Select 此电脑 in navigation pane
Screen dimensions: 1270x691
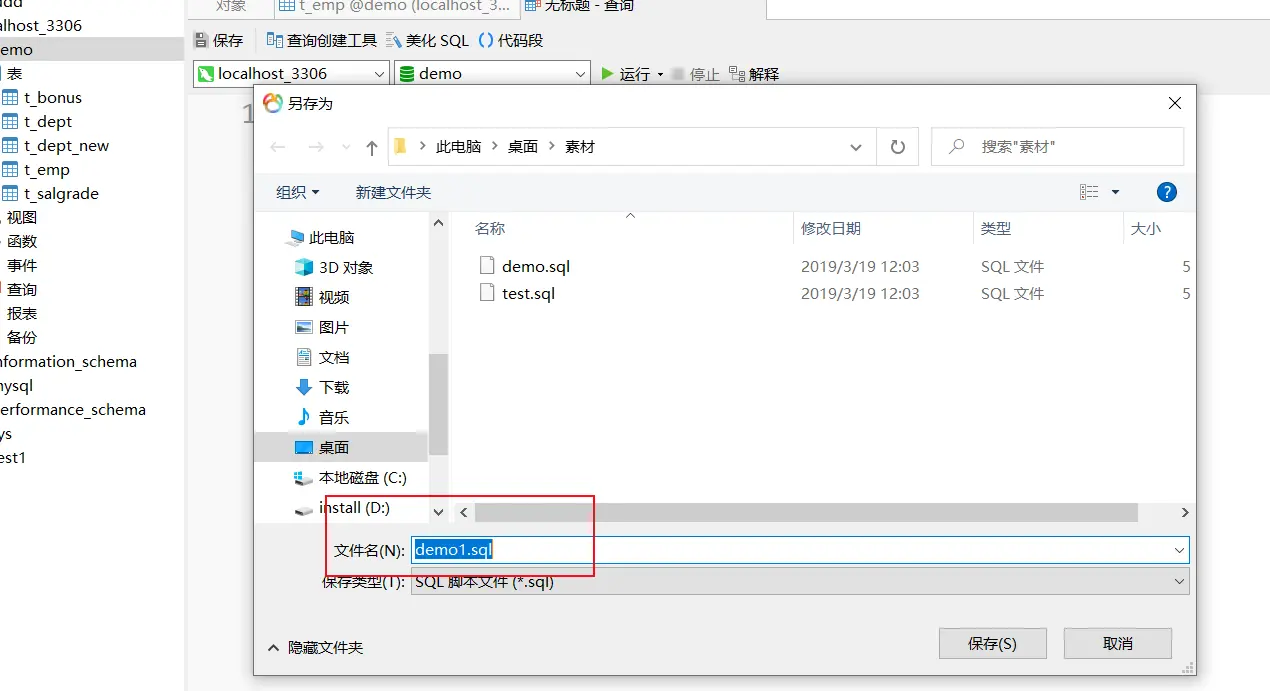(331, 237)
